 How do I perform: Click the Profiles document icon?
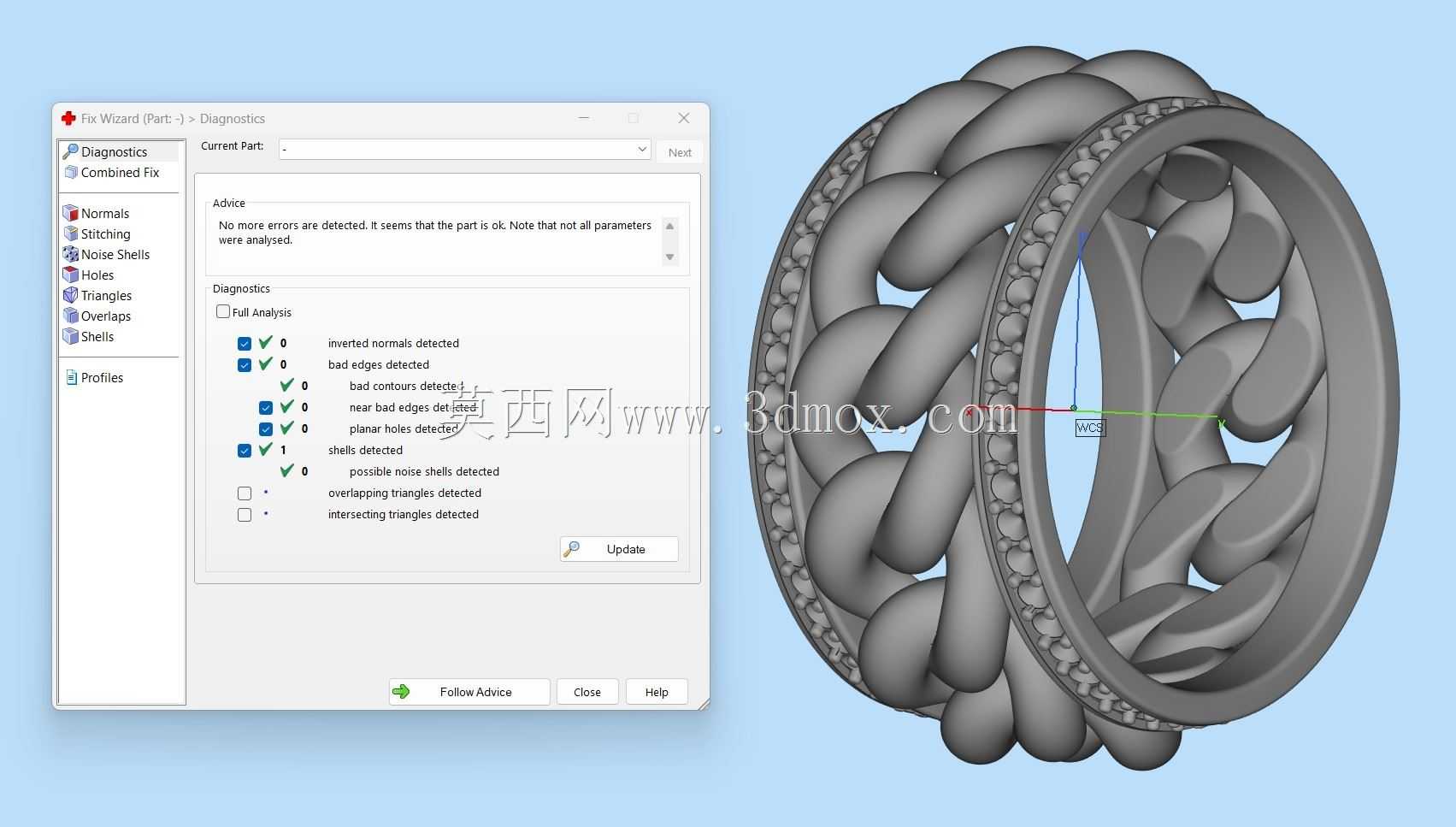pyautogui.click(x=72, y=377)
